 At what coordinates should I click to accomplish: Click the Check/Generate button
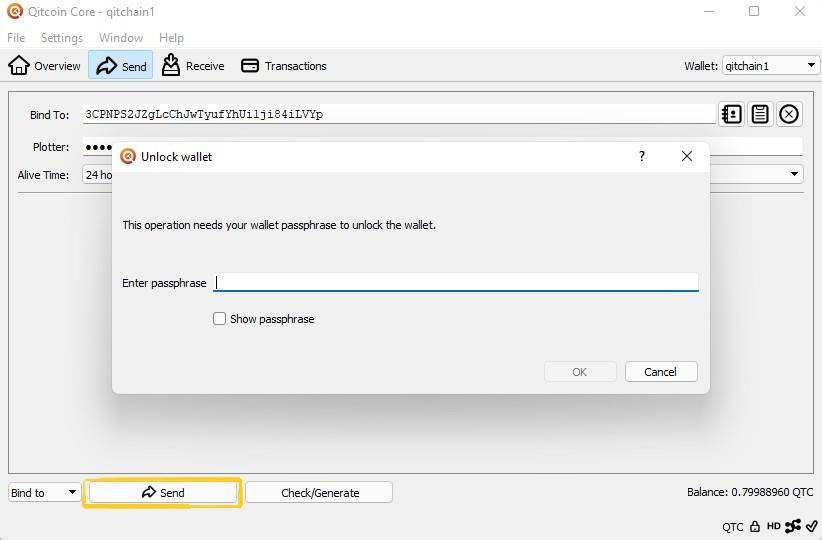coord(319,492)
